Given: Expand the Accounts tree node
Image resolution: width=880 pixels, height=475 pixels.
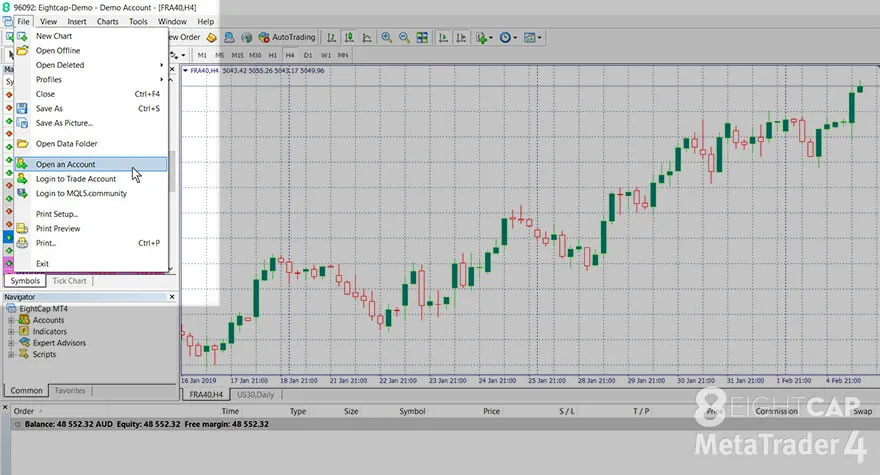Looking at the screenshot, I should click(x=11, y=320).
